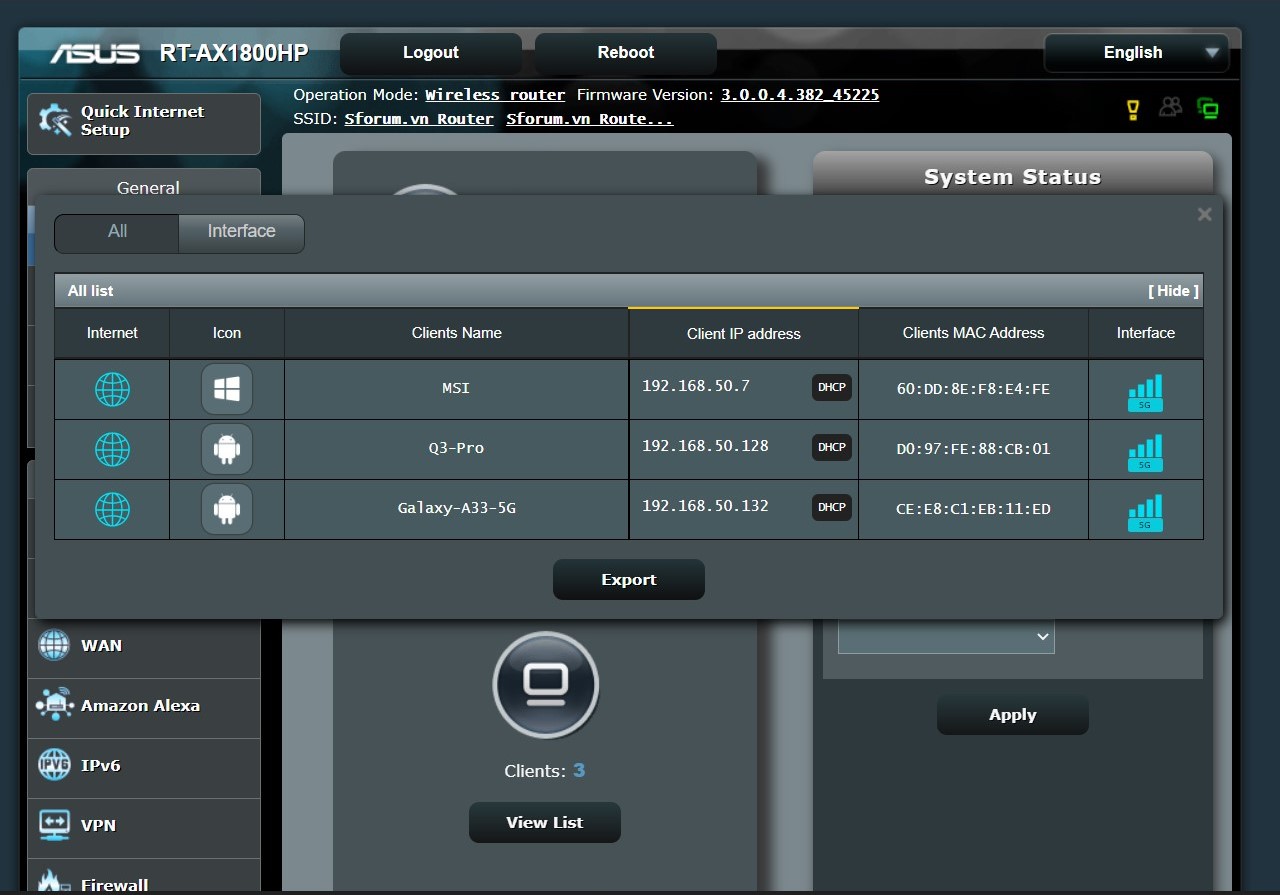
Task: Click the guest network users icon
Action: [1170, 107]
